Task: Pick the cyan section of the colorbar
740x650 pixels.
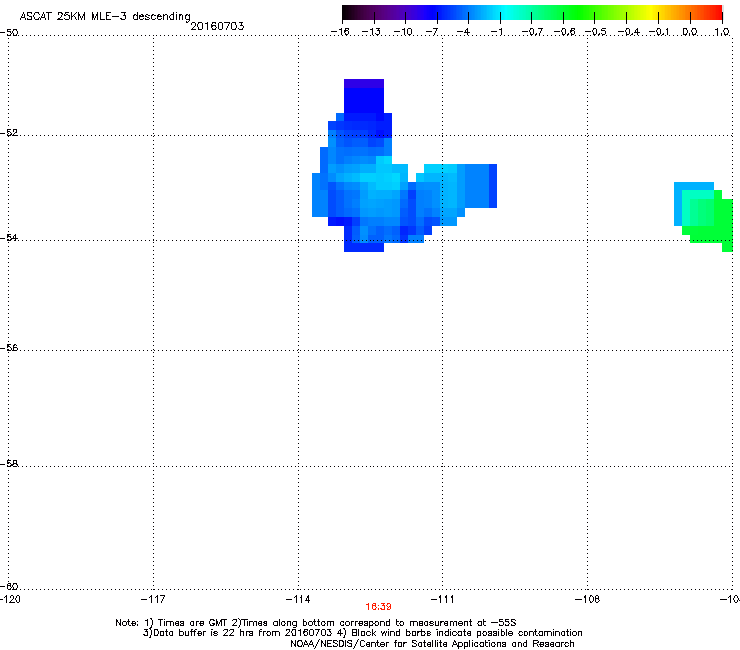Action: point(507,13)
